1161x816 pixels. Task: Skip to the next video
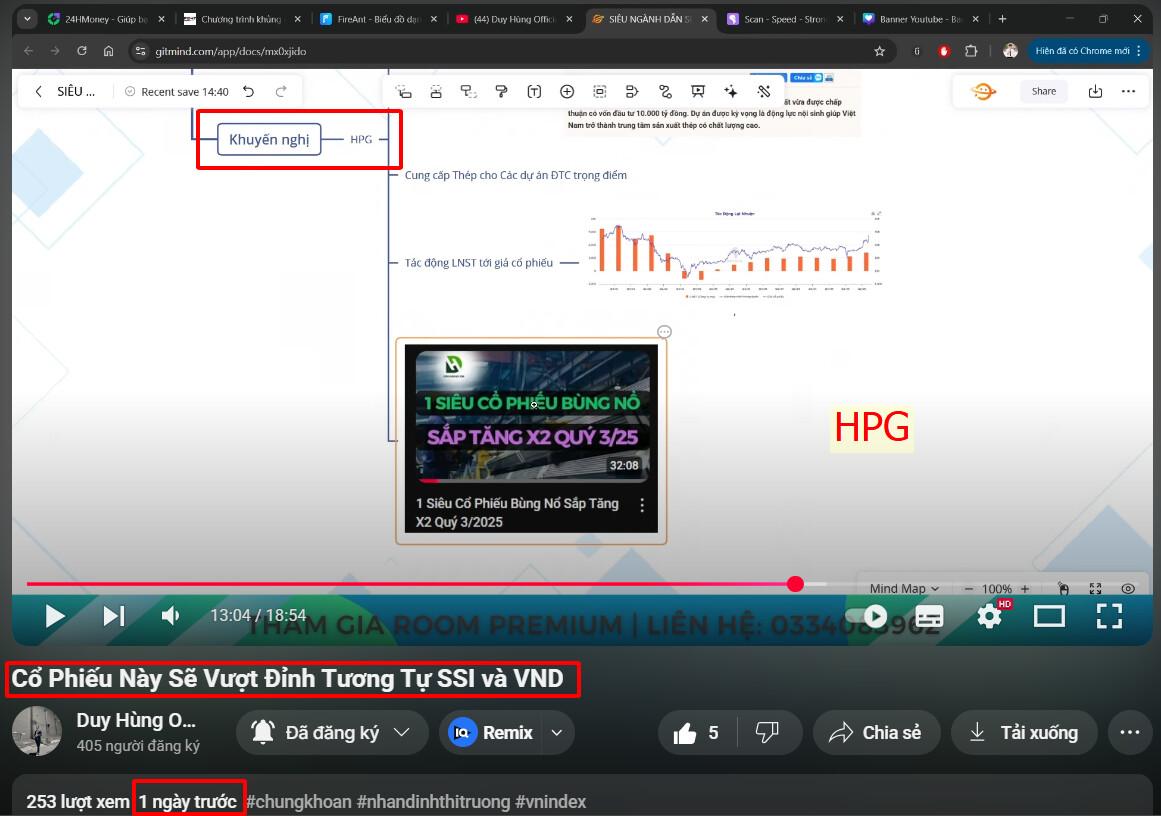click(113, 616)
